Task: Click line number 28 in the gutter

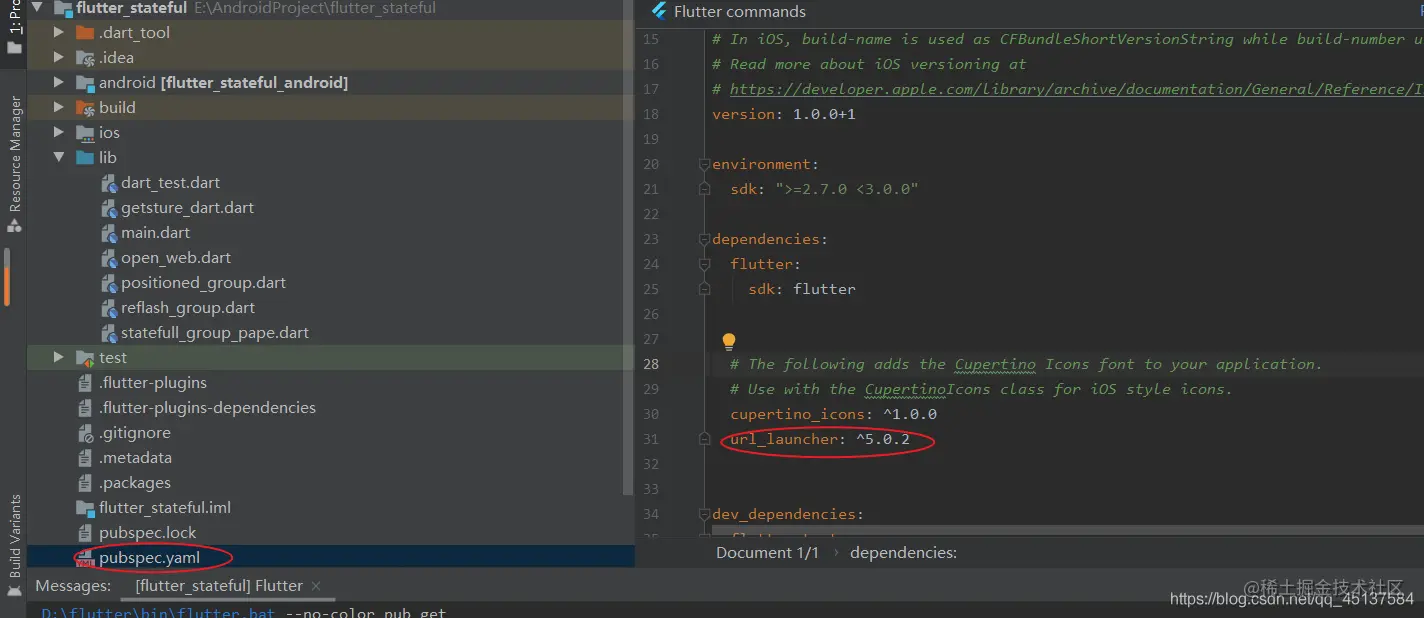Action: coord(651,364)
